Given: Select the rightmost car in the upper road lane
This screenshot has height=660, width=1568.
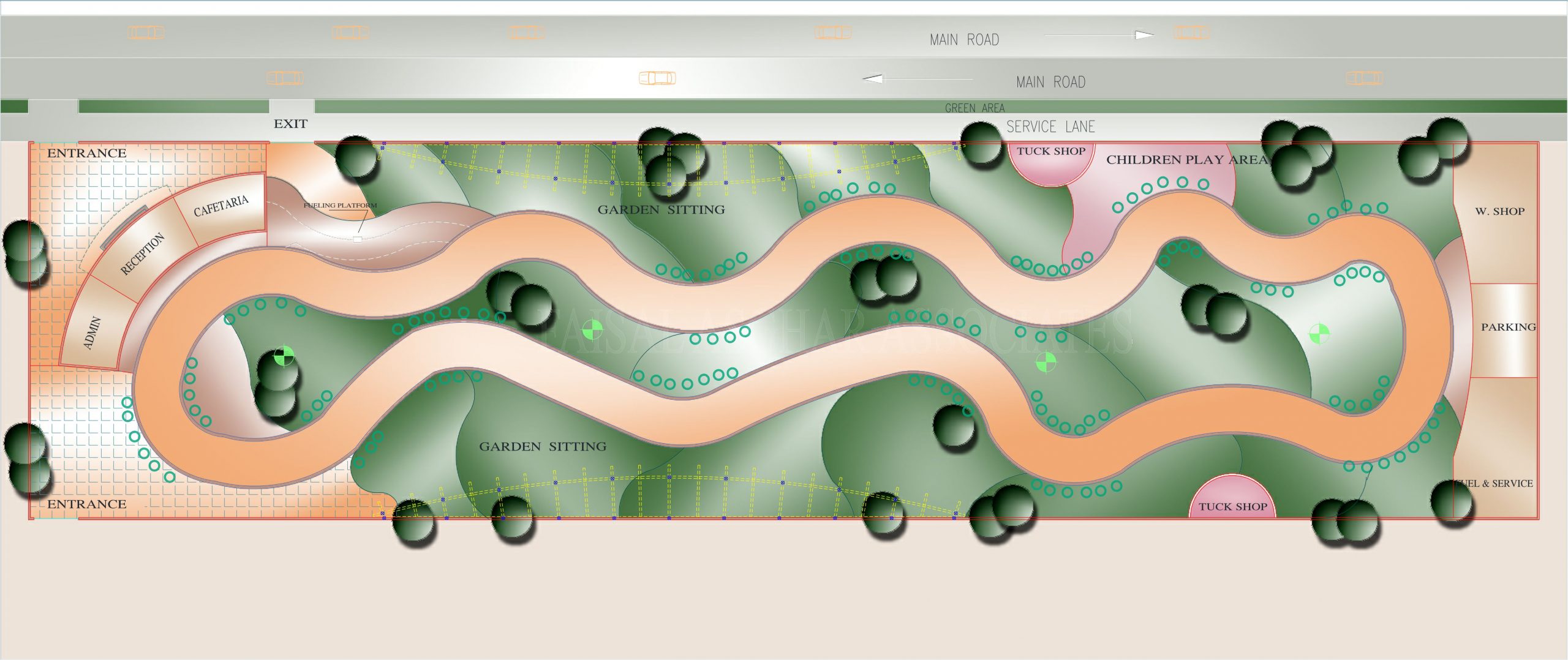Looking at the screenshot, I should (1191, 32).
